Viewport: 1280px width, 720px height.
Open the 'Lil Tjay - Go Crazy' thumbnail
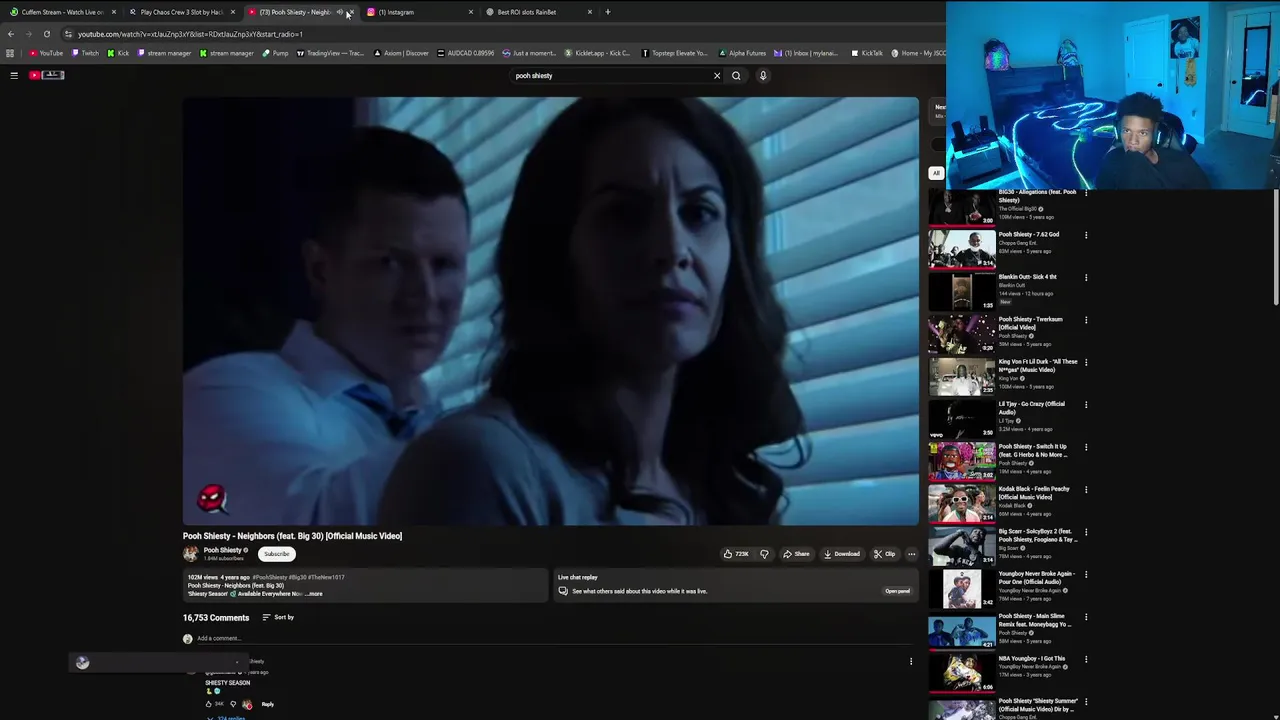pyautogui.click(x=962, y=419)
